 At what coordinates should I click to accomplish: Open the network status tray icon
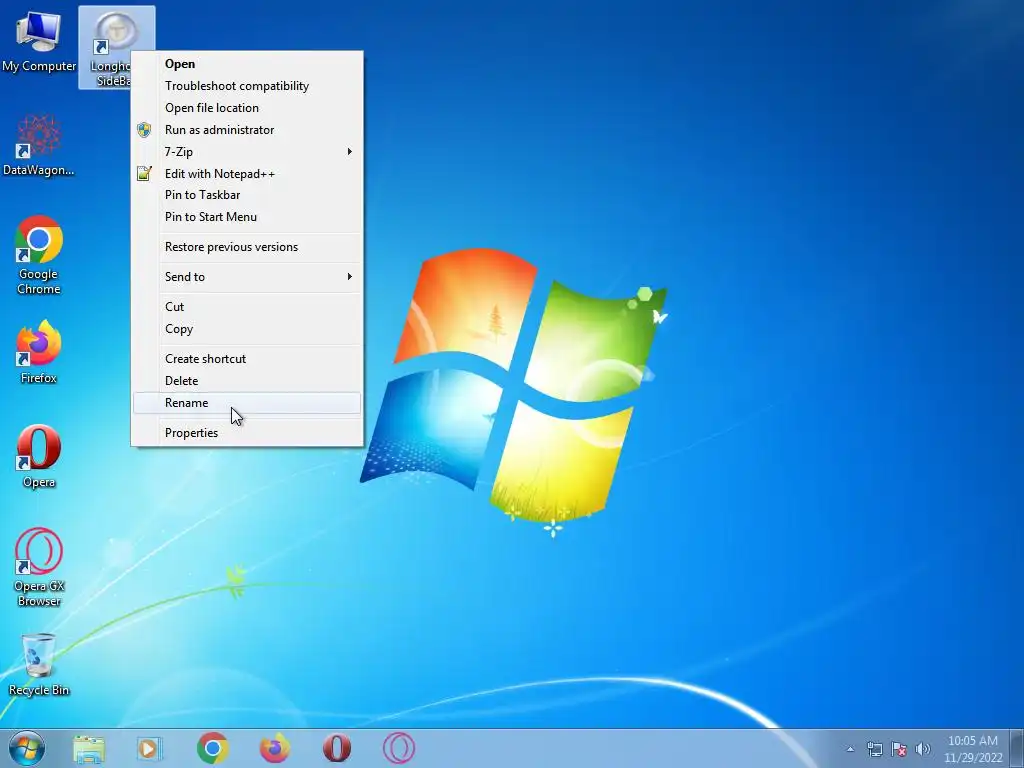pyautogui.click(x=874, y=749)
